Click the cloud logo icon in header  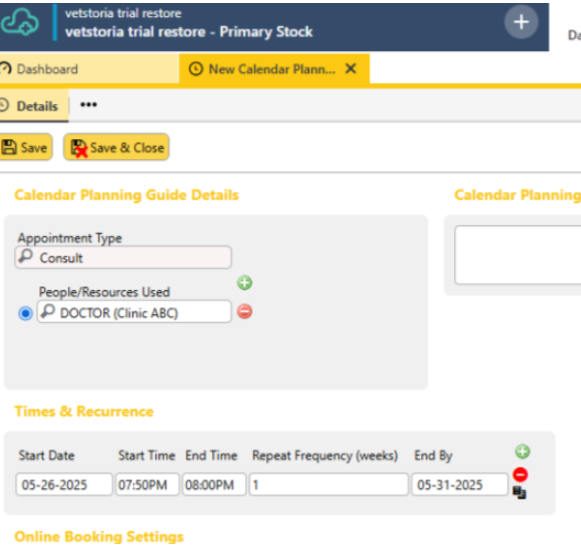point(20,23)
